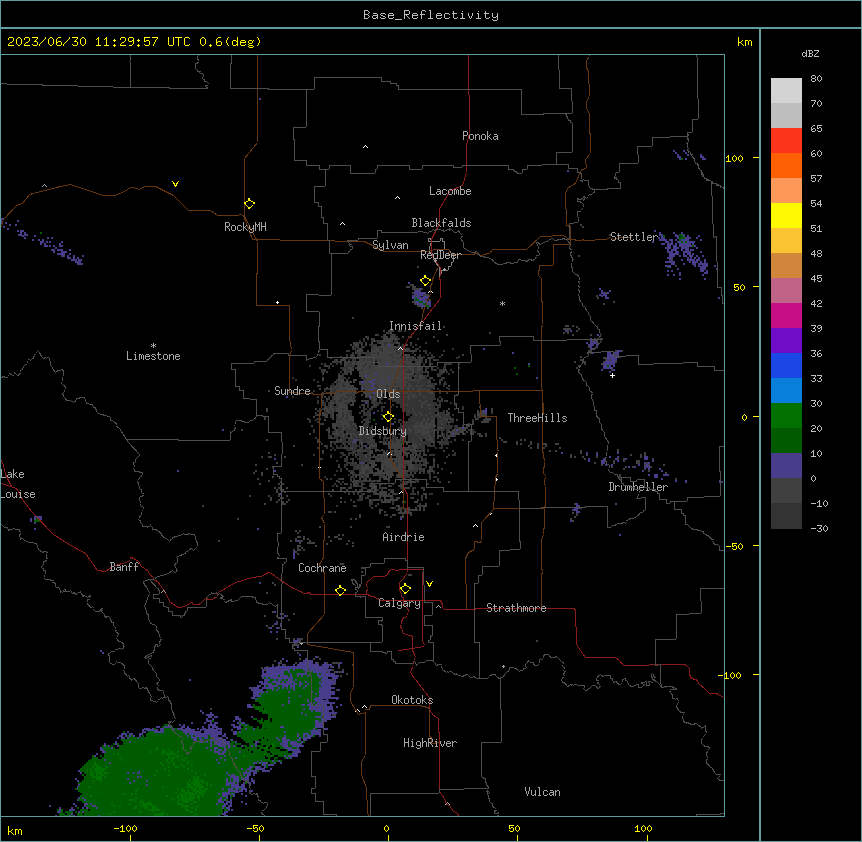This screenshot has width=862, height=842.
Task: Click the km label in the bottom-left corner
Action: (x=15, y=830)
